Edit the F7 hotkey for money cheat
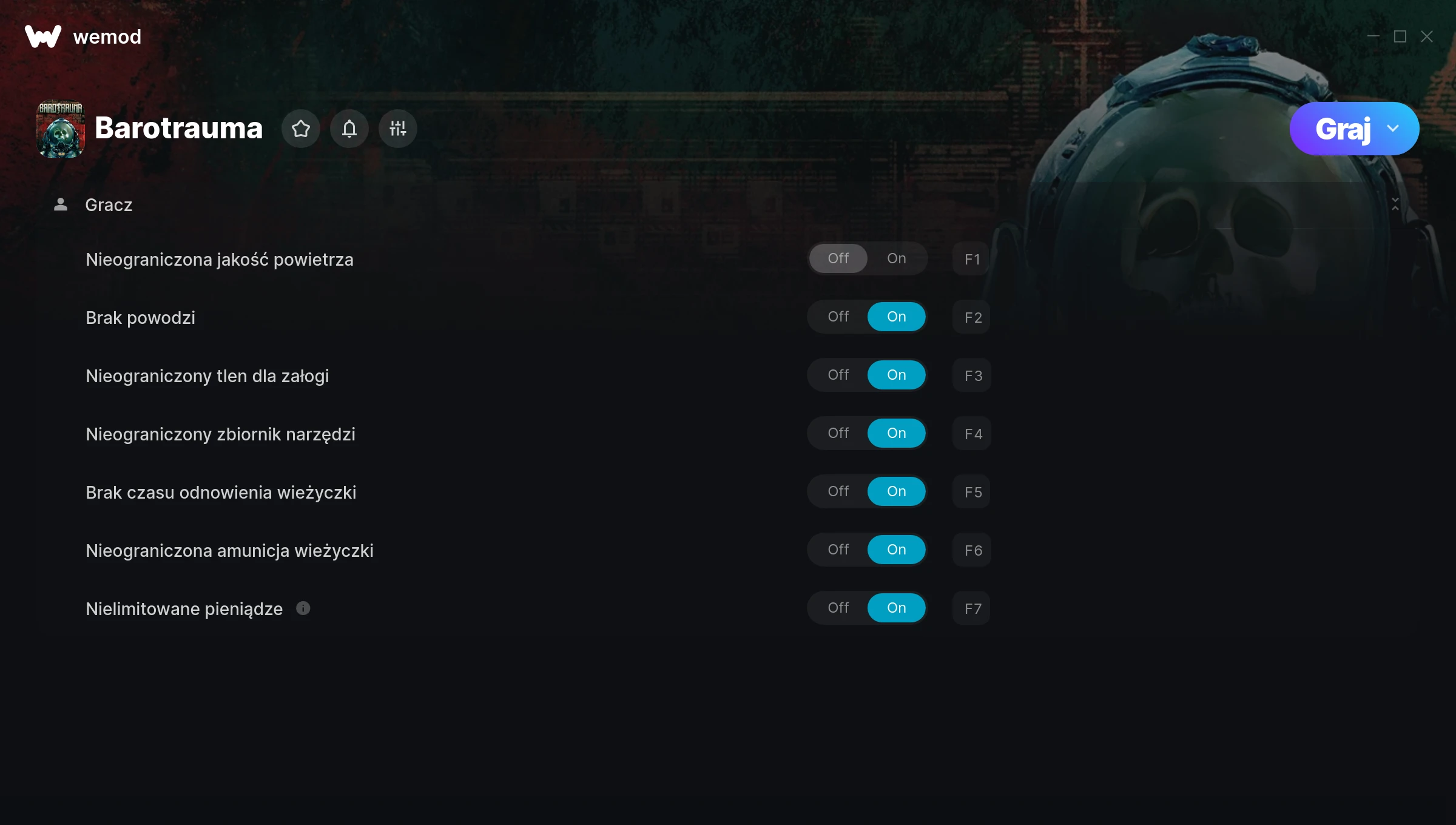The image size is (1456, 825). (x=972, y=608)
